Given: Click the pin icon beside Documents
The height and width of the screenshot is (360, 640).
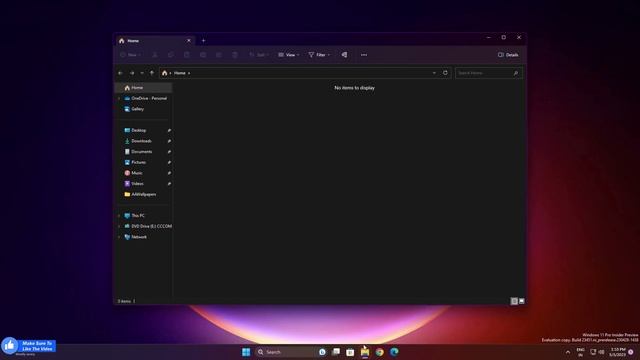Looking at the screenshot, I should click(169, 151).
